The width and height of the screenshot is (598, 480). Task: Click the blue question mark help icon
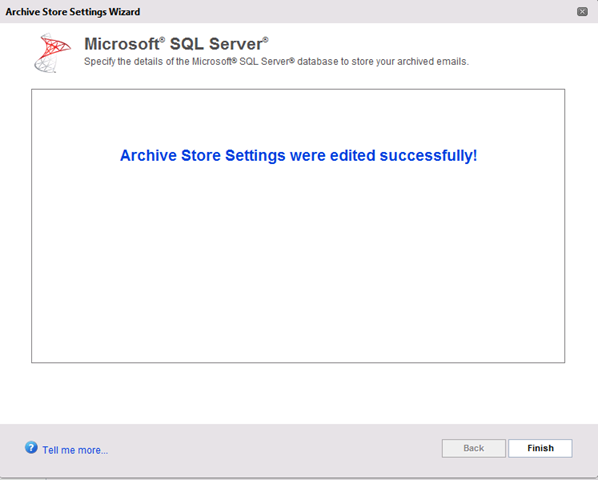point(31,447)
